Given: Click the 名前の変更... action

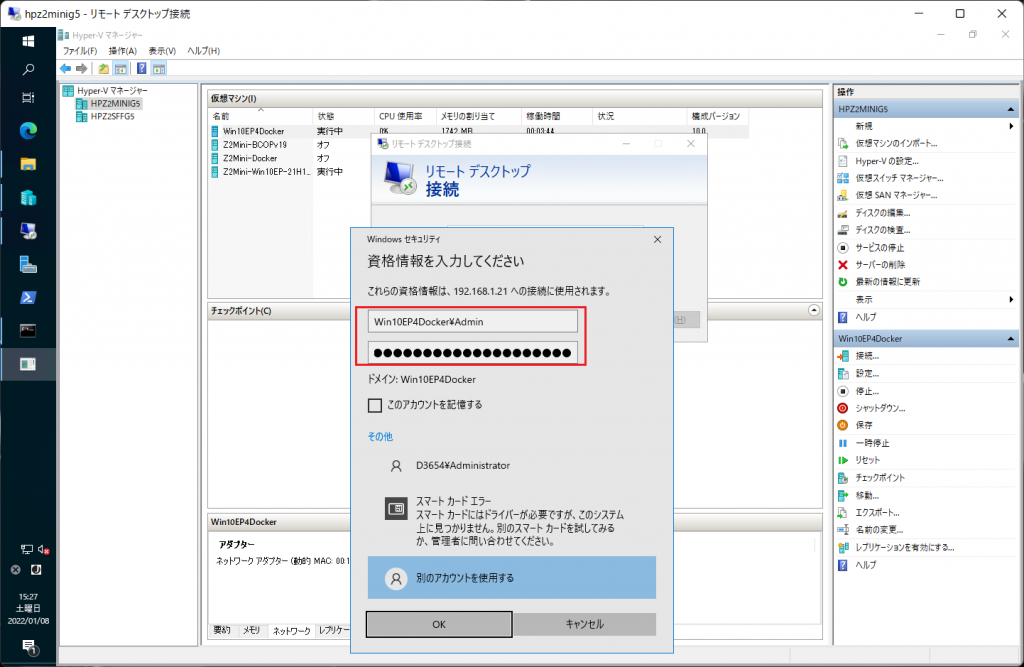Looking at the screenshot, I should (879, 530).
